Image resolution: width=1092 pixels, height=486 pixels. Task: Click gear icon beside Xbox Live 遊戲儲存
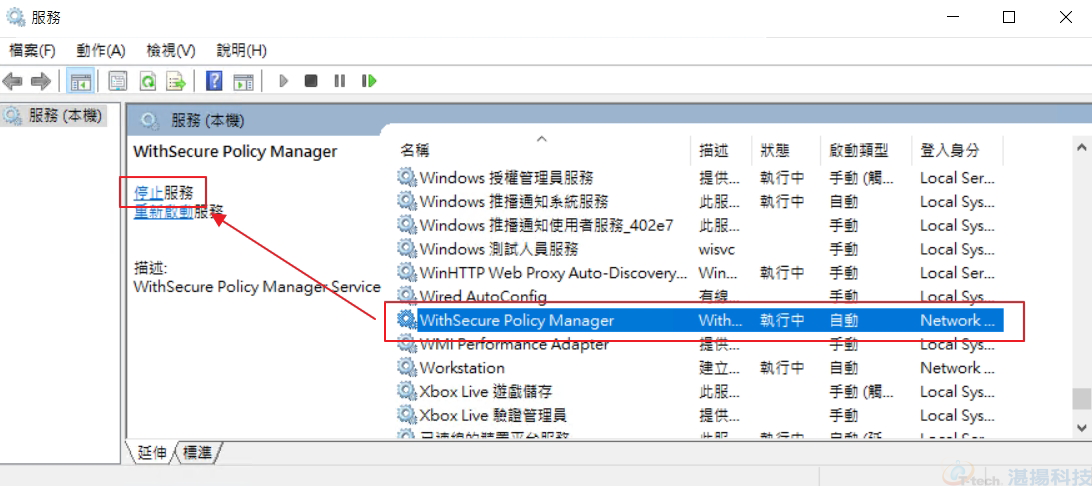coord(406,391)
